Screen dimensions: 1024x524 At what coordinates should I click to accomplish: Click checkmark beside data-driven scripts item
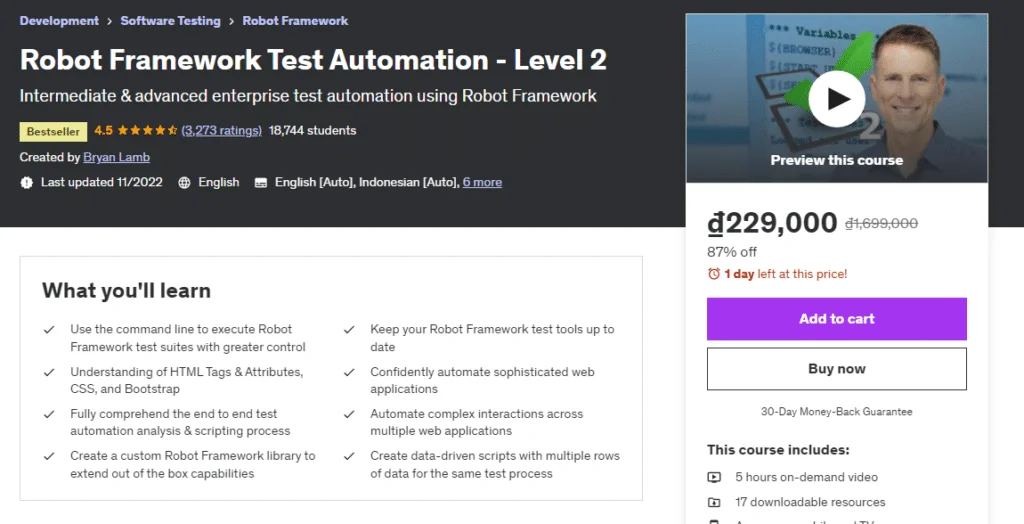click(x=349, y=456)
